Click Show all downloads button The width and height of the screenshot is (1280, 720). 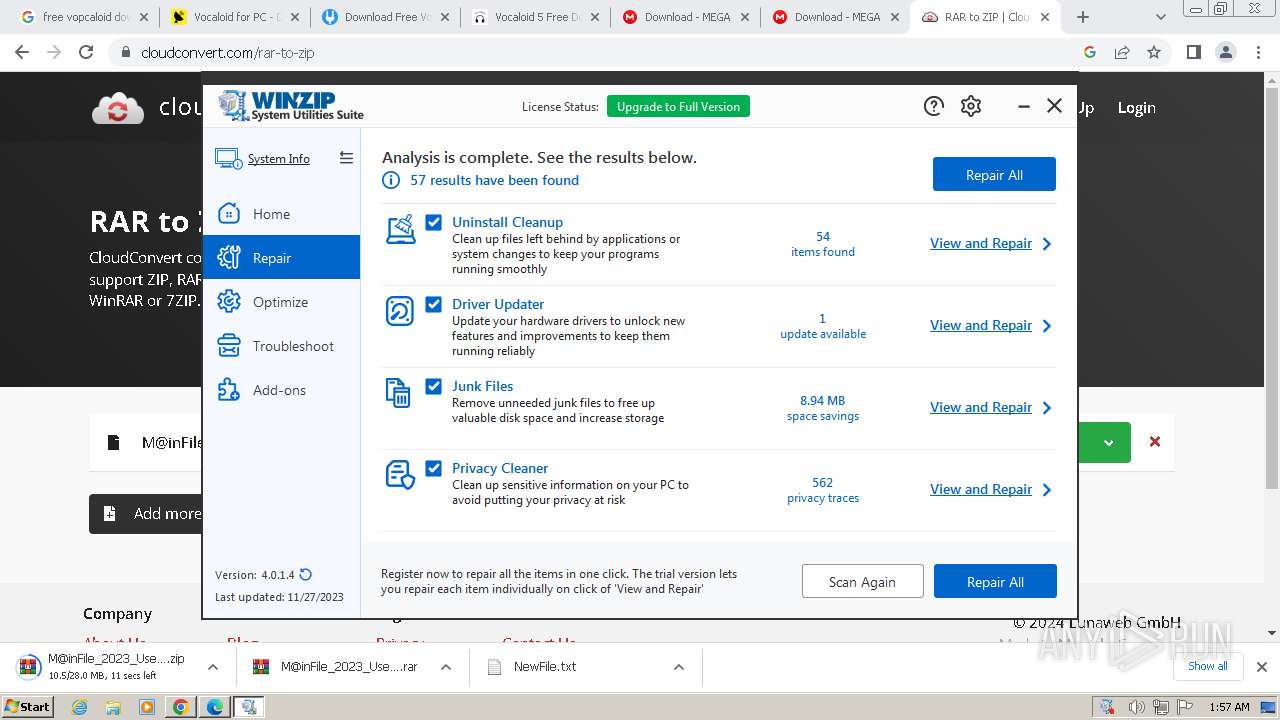point(1207,666)
